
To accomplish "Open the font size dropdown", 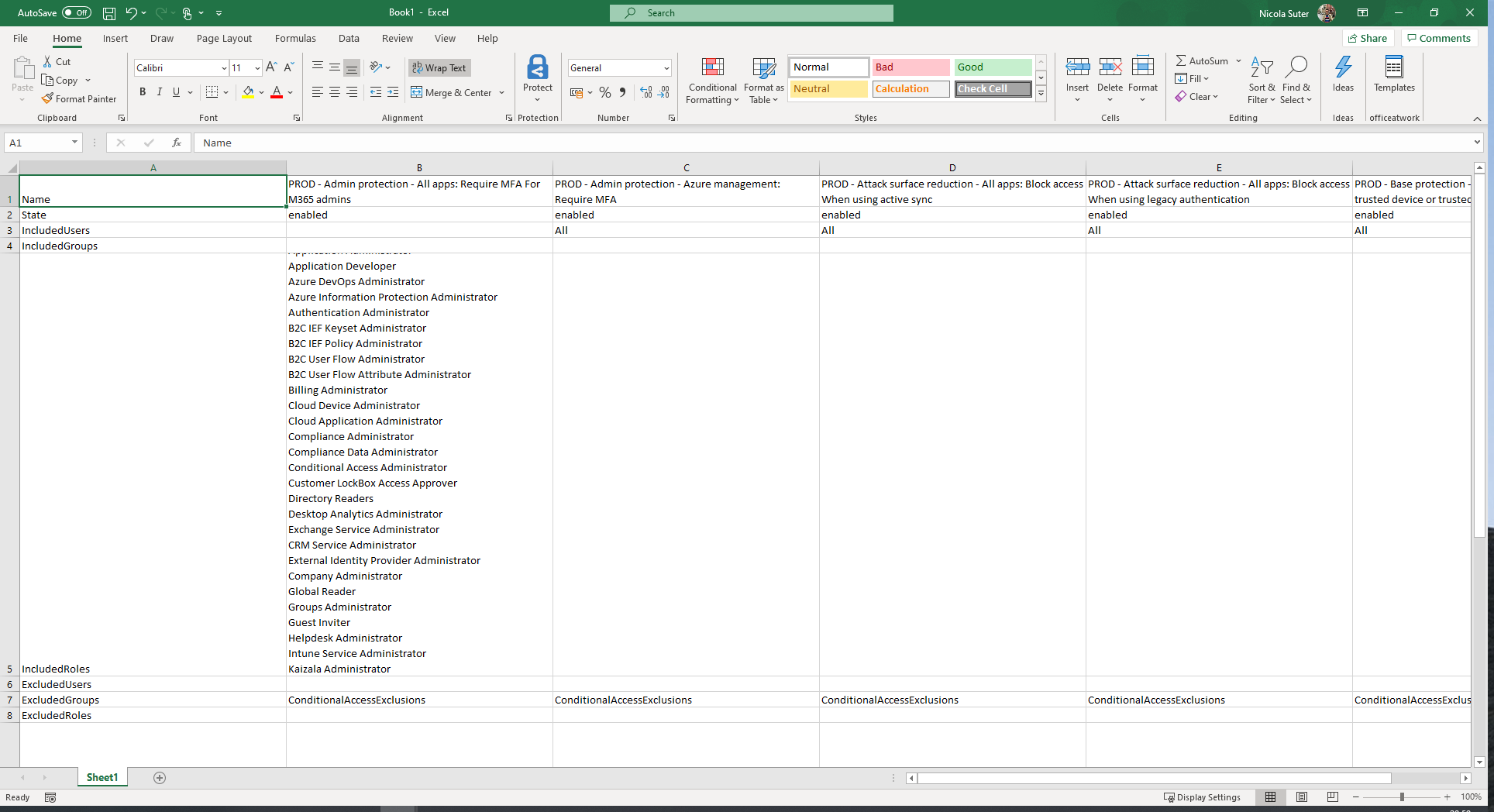I will pyautogui.click(x=257, y=68).
